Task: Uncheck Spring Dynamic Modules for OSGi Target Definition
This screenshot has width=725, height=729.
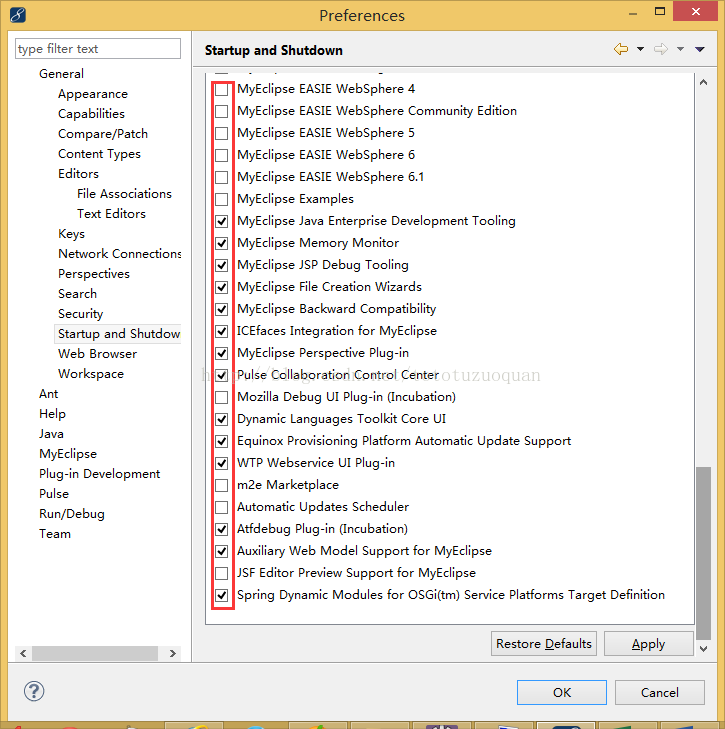Action: [x=222, y=596]
